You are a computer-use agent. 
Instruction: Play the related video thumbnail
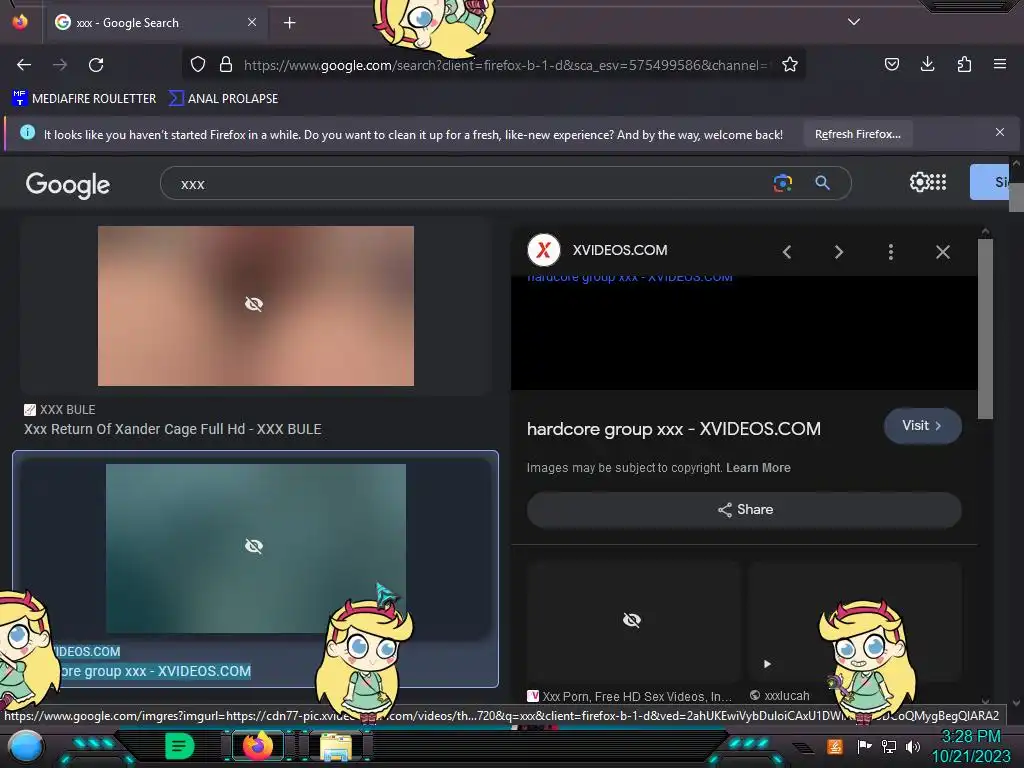click(x=767, y=664)
